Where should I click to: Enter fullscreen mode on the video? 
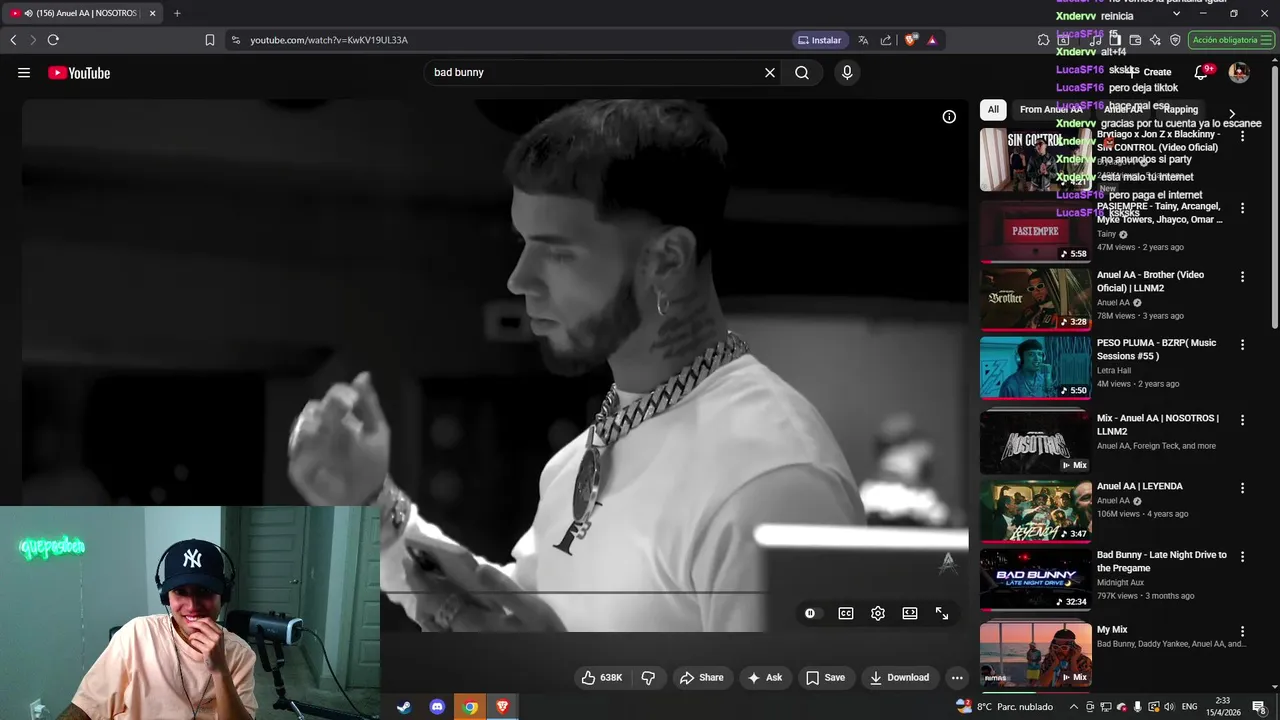(942, 613)
